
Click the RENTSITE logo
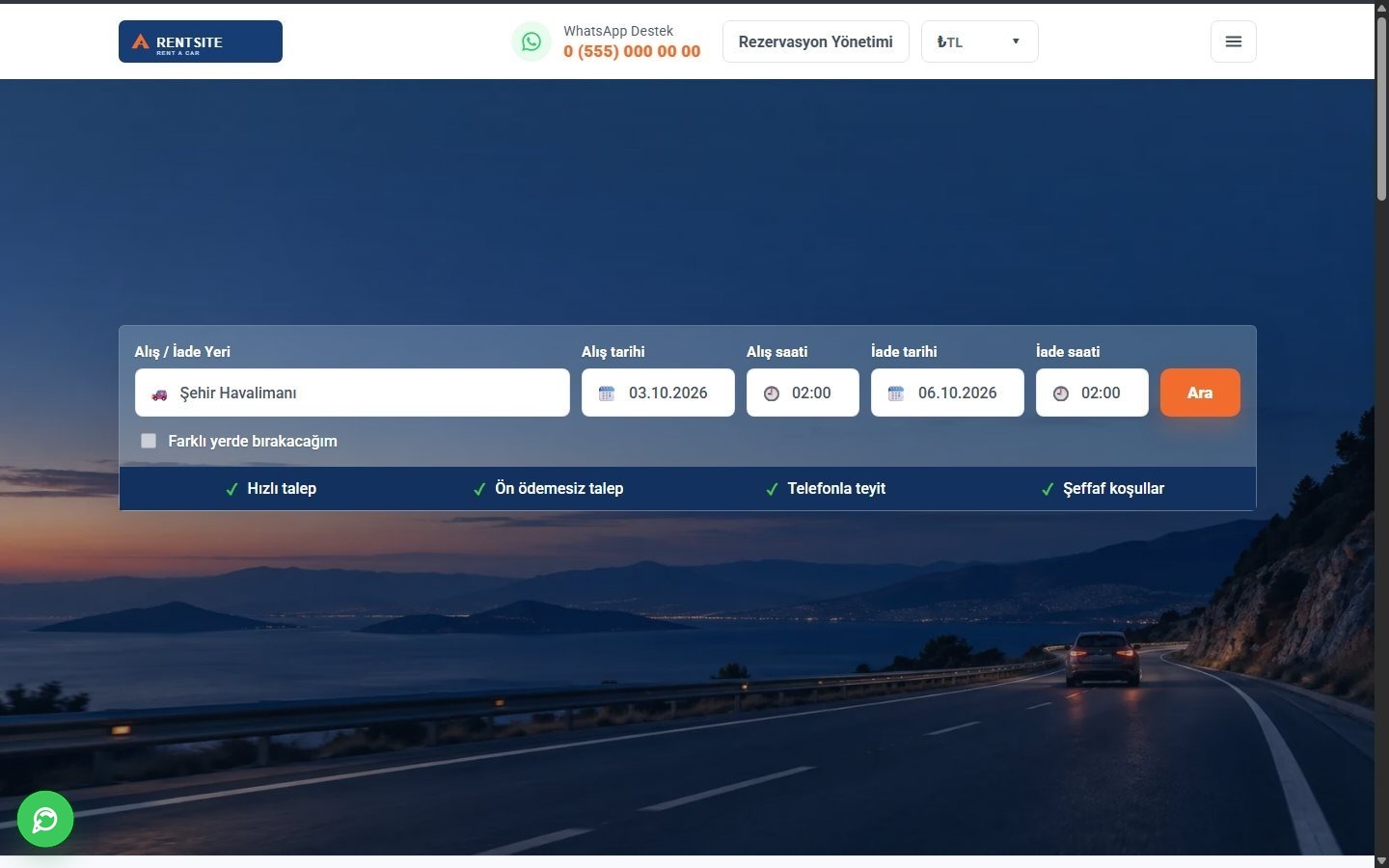[201, 41]
